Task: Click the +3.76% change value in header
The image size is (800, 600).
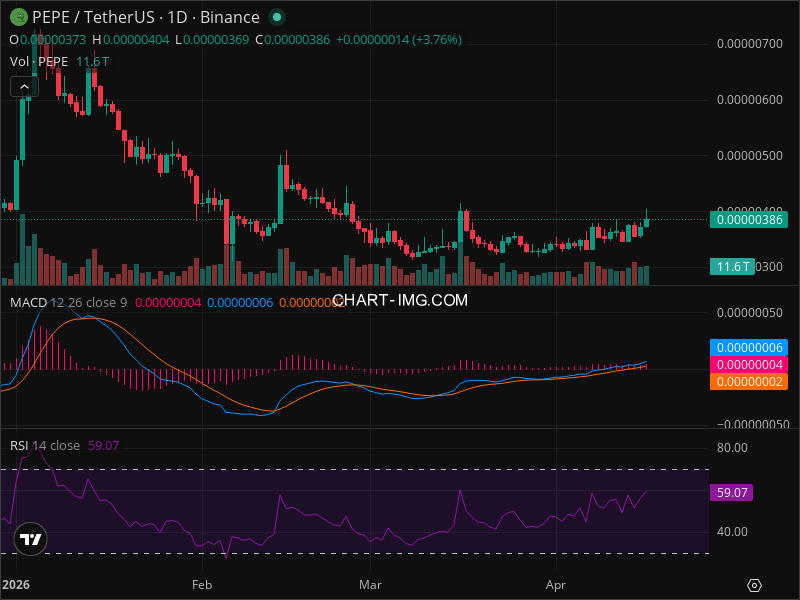Action: click(x=437, y=40)
